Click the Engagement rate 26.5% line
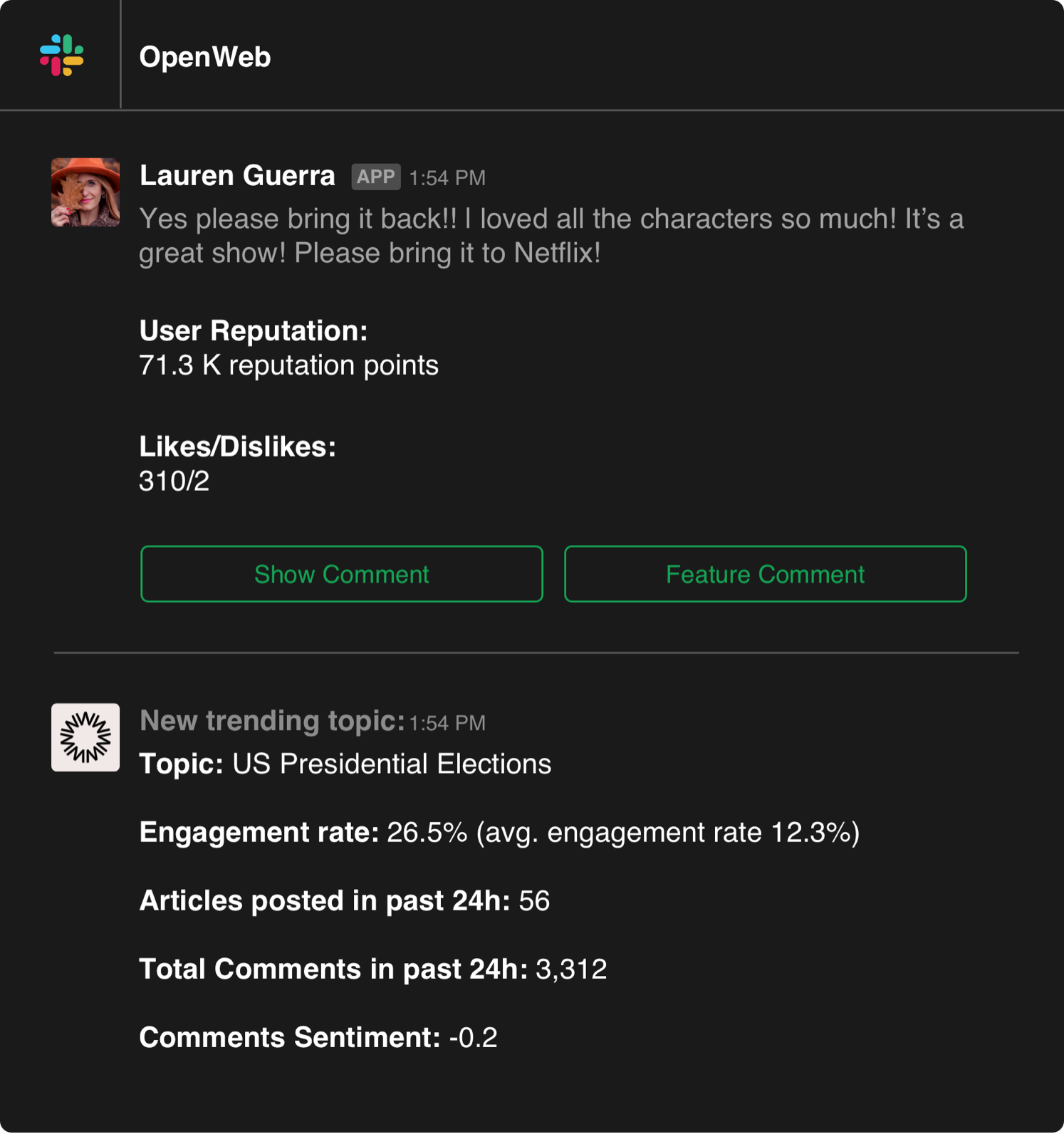 pos(499,832)
